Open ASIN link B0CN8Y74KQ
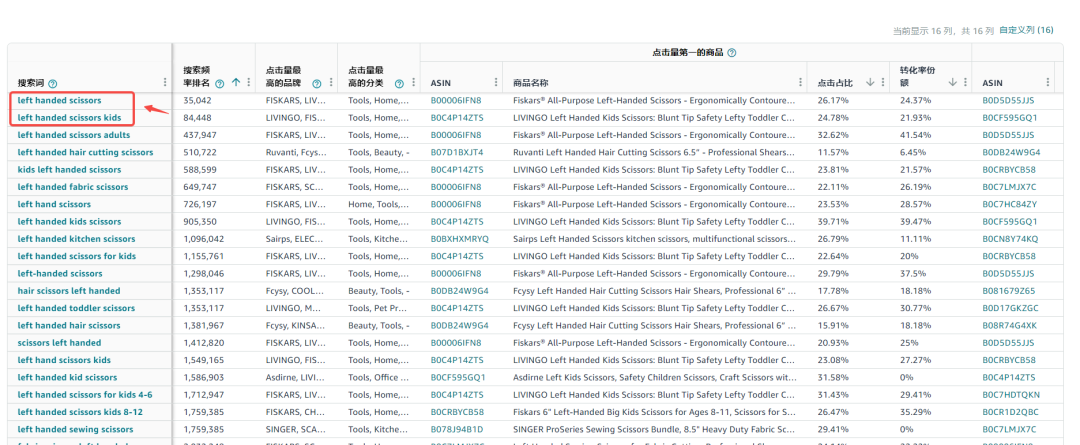The image size is (1080, 445). pyautogui.click(x=1010, y=239)
